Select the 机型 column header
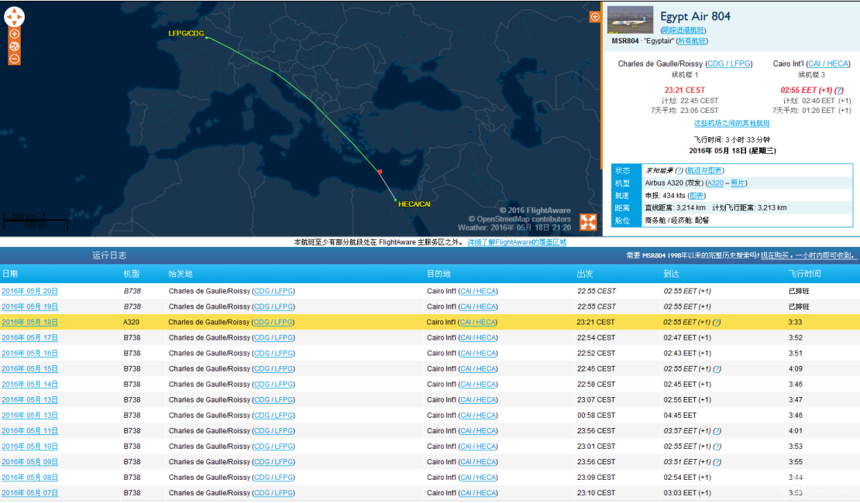The width and height of the screenshot is (860, 503). tap(132, 274)
